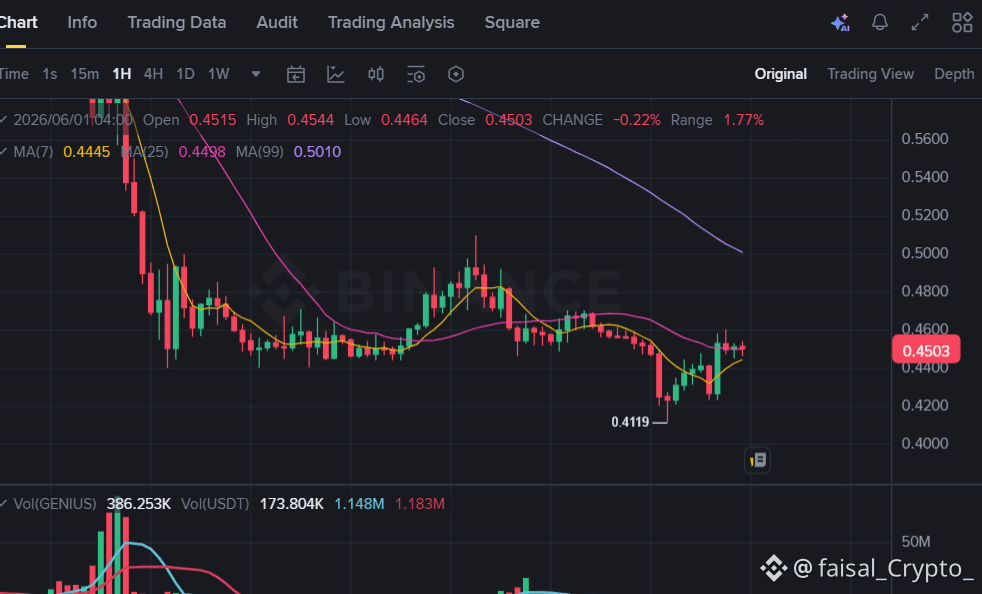This screenshot has height=594, width=982.
Task: Click the MA(99) value 0.5010
Action: (x=317, y=152)
